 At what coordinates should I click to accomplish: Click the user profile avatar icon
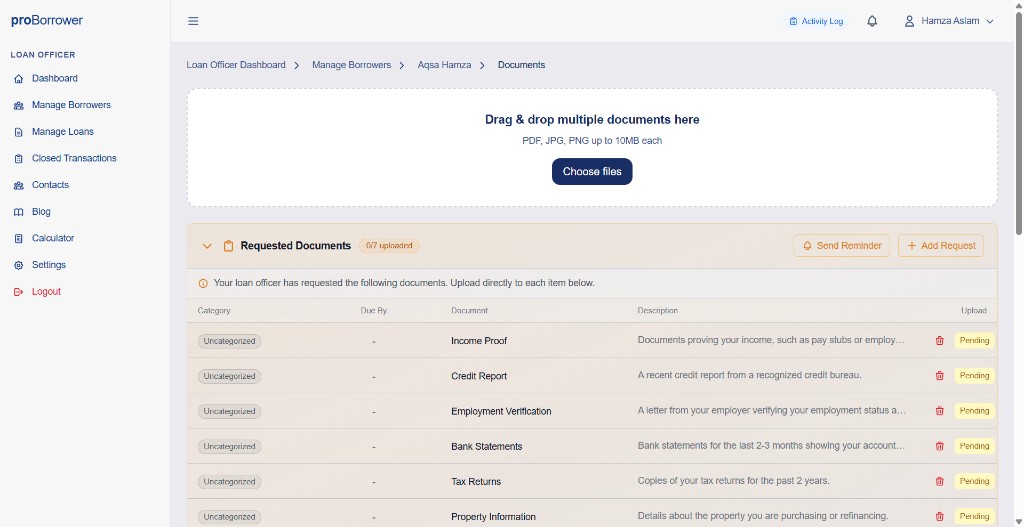909,21
